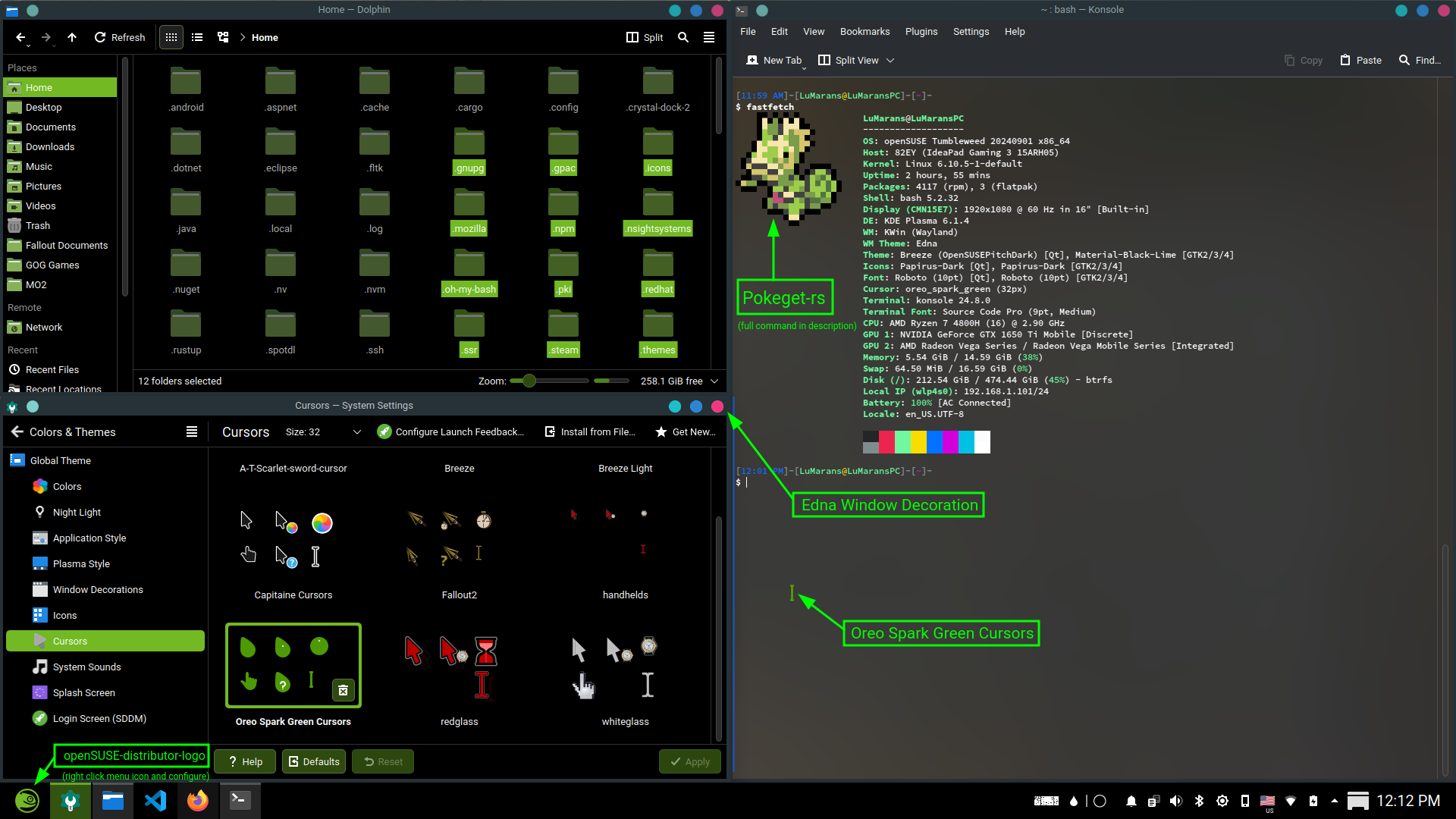Expand free space dropdown in status bar
This screenshot has width=1456, height=819.
714,381
